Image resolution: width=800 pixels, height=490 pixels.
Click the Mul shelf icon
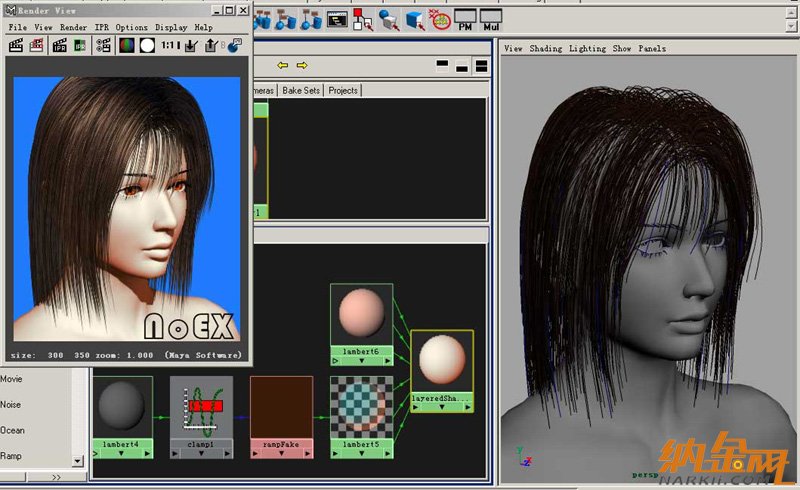[x=491, y=18]
